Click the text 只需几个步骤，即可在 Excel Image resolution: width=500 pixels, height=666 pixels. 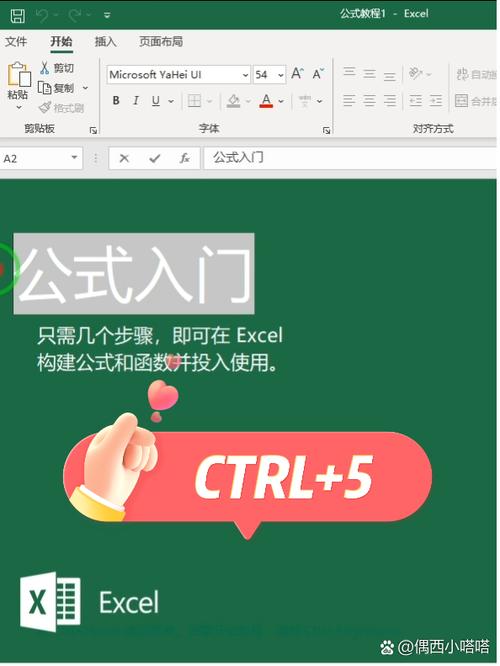pos(160,336)
